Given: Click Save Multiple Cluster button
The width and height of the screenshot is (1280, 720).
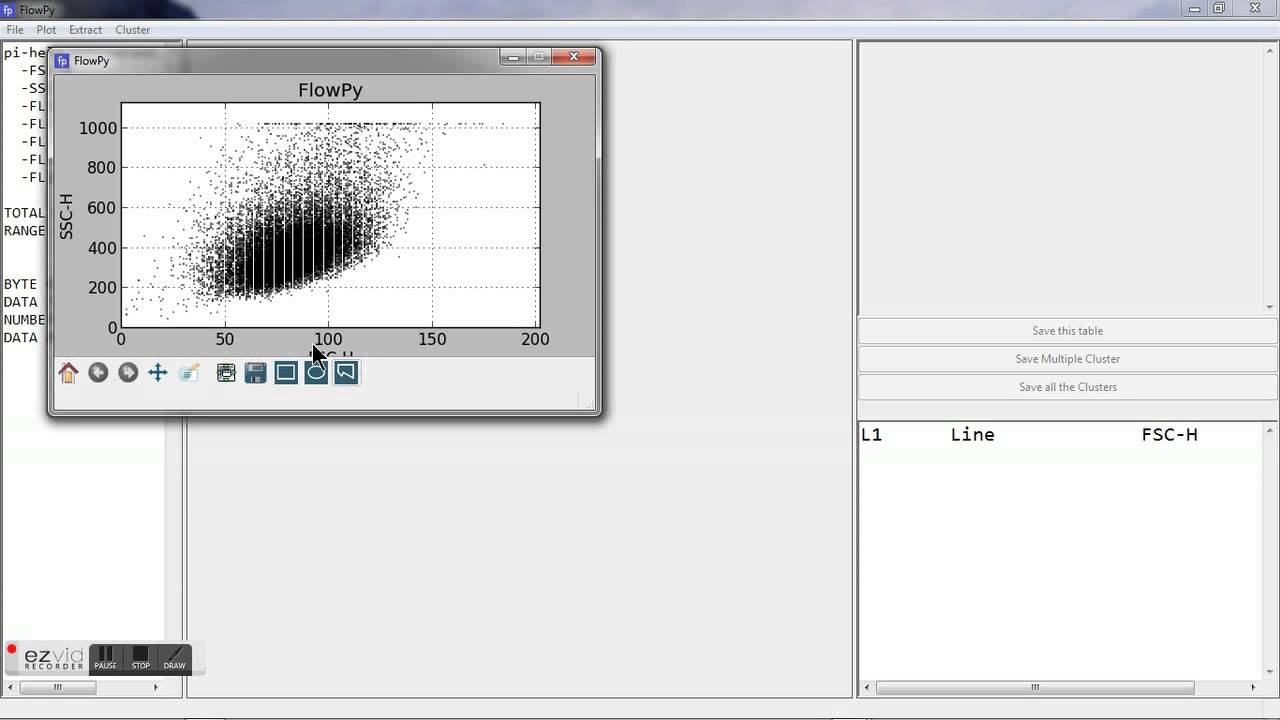Looking at the screenshot, I should pyautogui.click(x=1067, y=359).
